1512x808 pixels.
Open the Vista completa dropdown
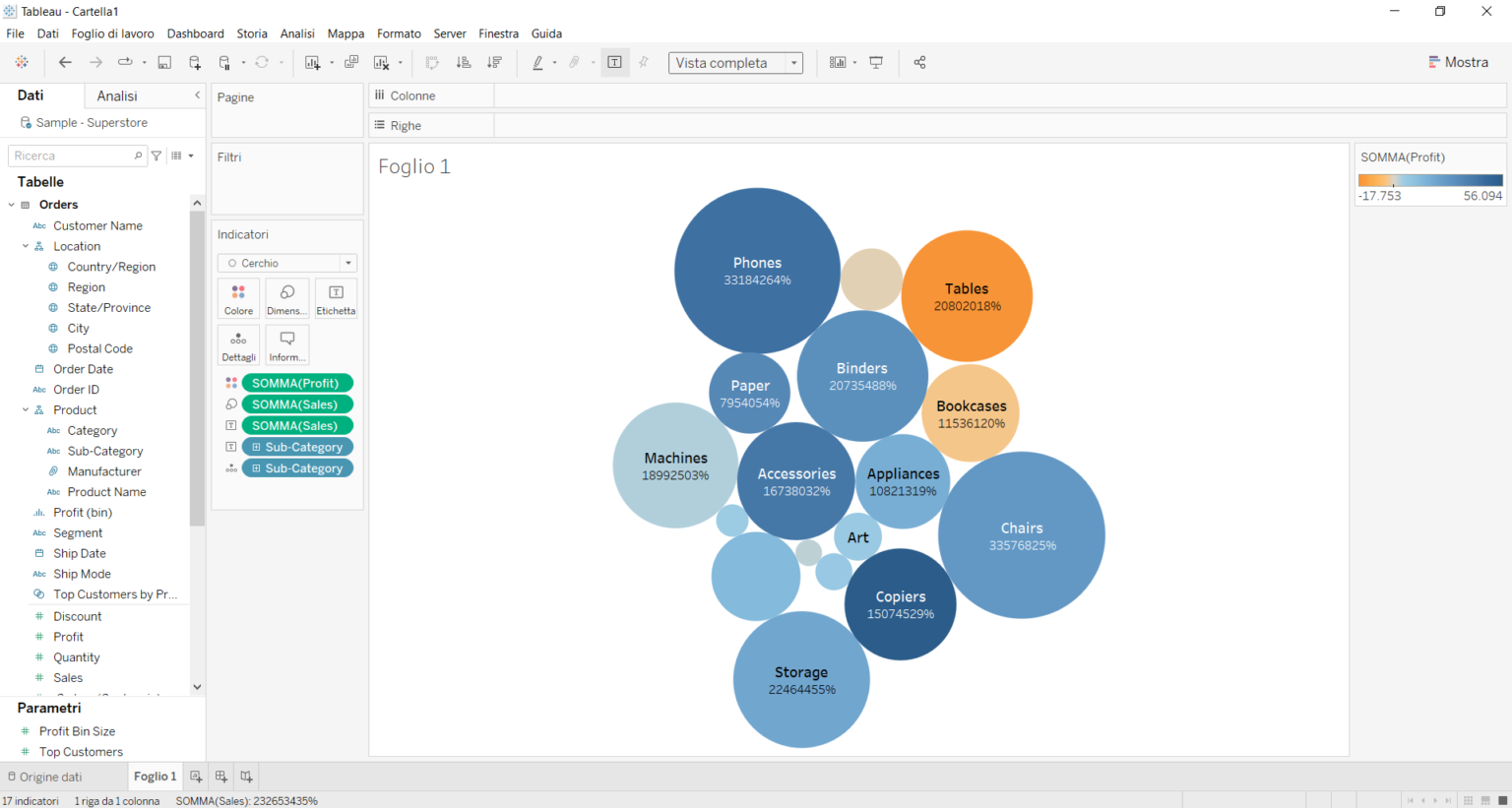point(793,62)
